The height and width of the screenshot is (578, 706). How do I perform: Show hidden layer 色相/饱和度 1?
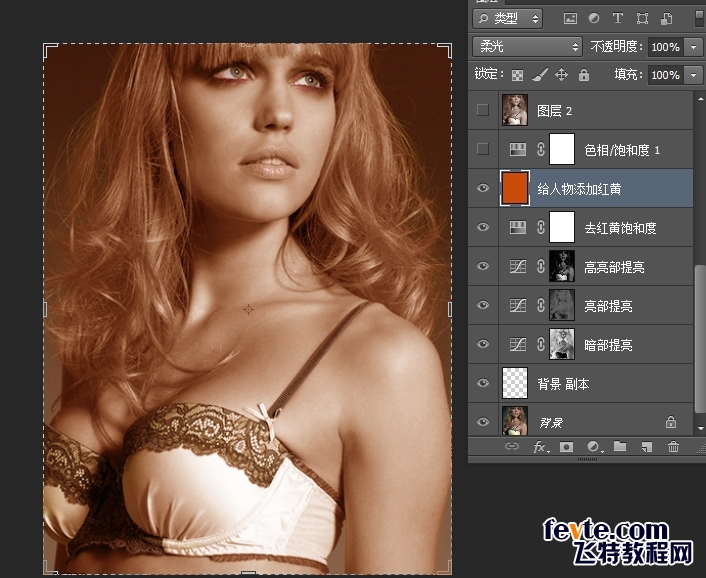coord(483,149)
